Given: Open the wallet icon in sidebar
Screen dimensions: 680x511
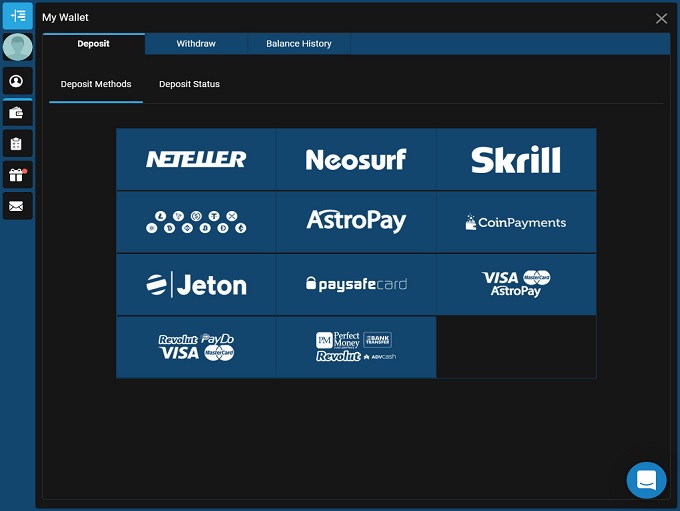Looking at the screenshot, I should tap(17, 113).
